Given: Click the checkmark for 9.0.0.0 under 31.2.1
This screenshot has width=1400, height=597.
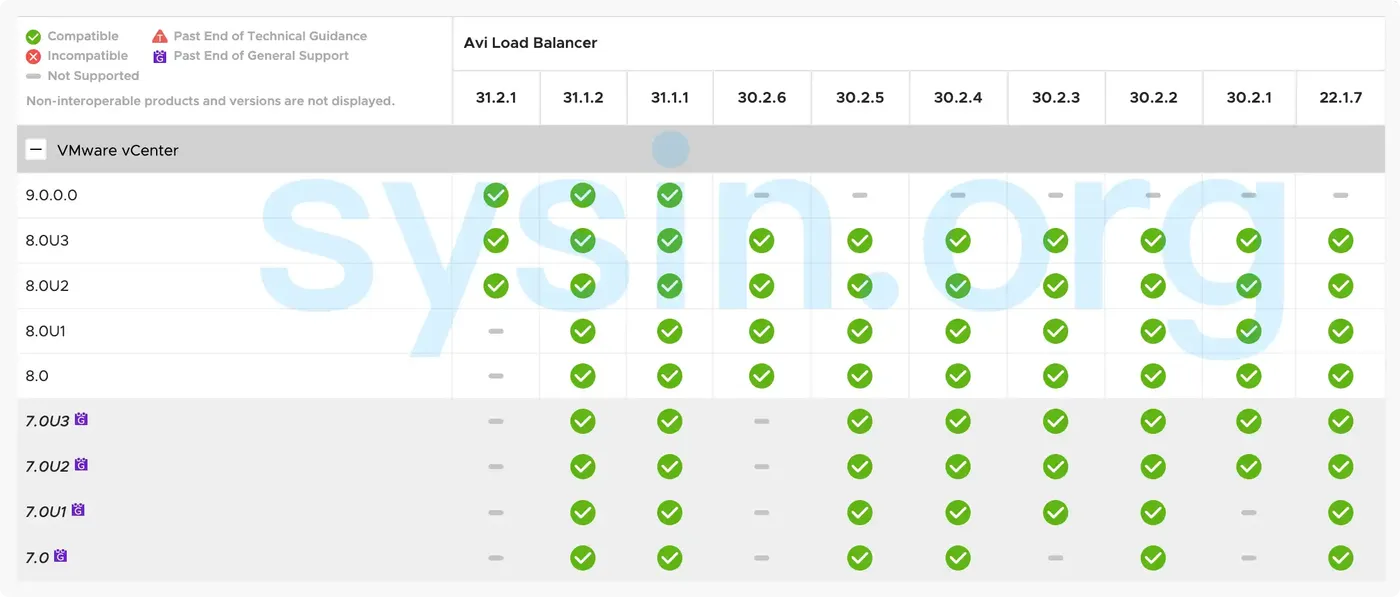Looking at the screenshot, I should tap(495, 195).
